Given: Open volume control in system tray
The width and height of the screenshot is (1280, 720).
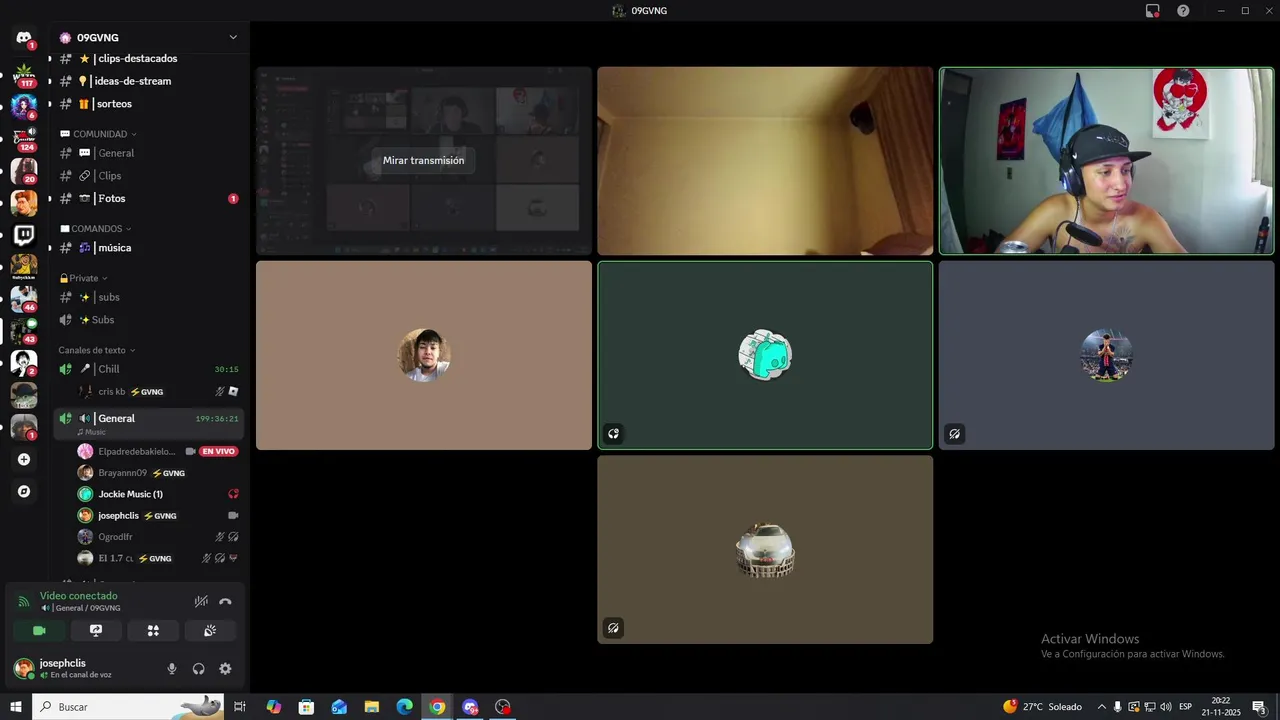Looking at the screenshot, I should 1166,707.
